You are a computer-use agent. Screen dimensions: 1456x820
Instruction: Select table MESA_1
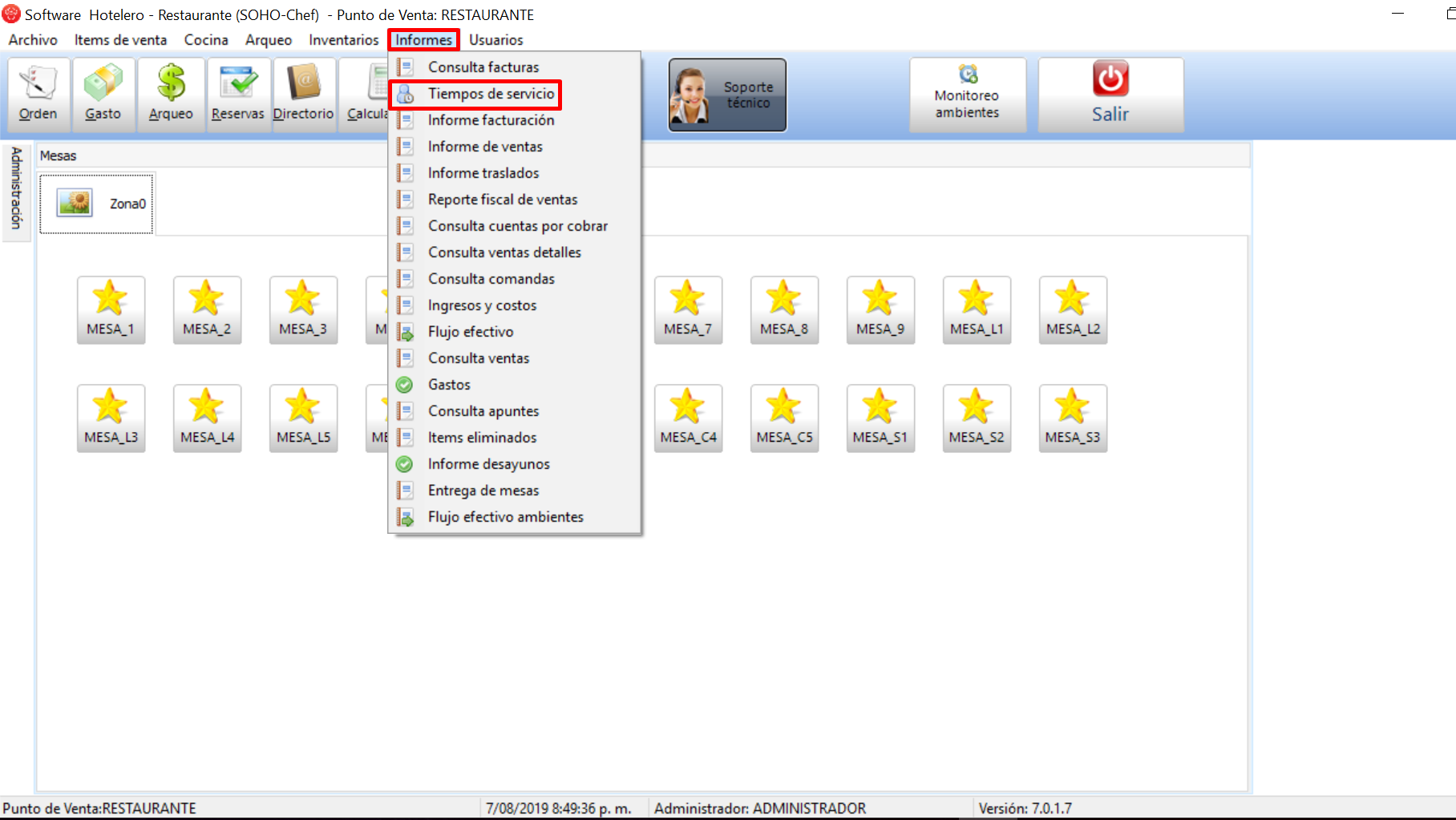coord(111,310)
